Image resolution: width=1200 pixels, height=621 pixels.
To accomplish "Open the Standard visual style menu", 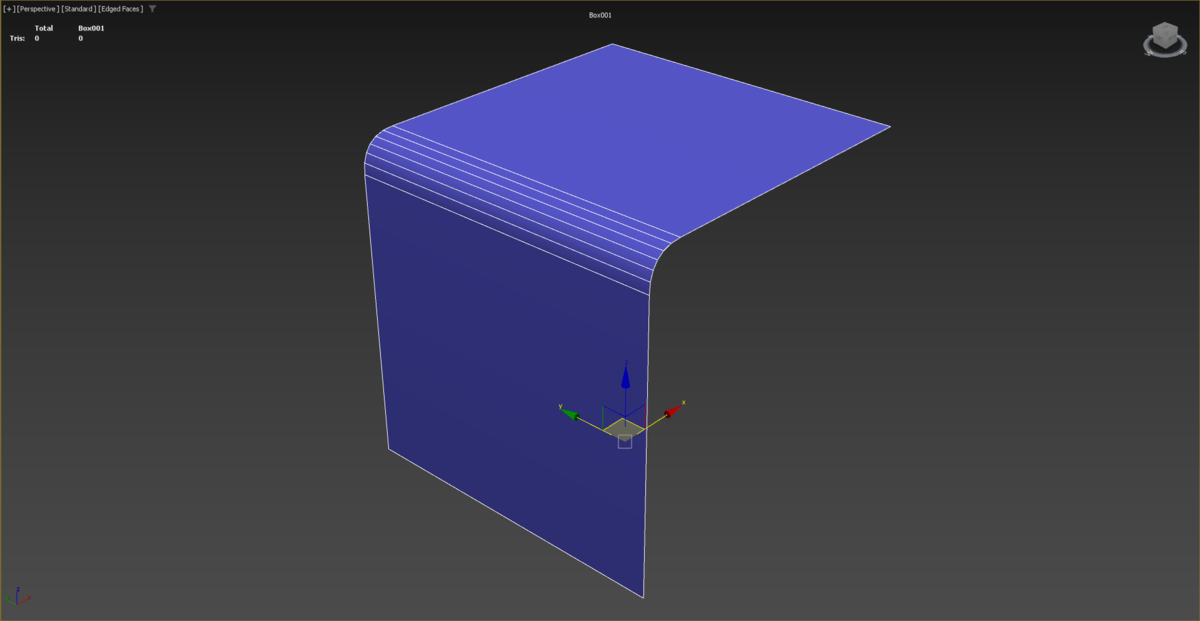I will tap(78, 8).
